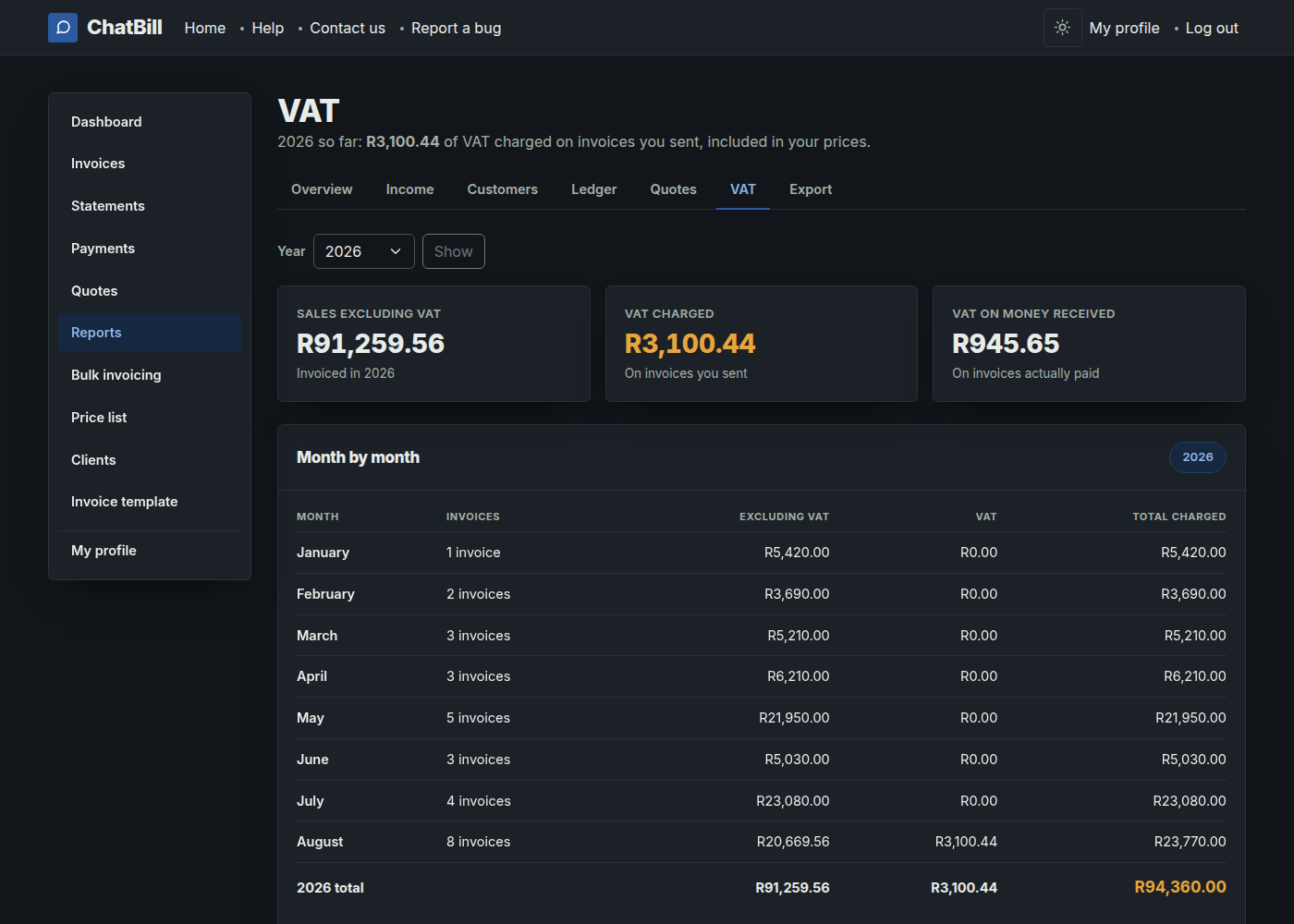Switch to the Income tab

(409, 189)
